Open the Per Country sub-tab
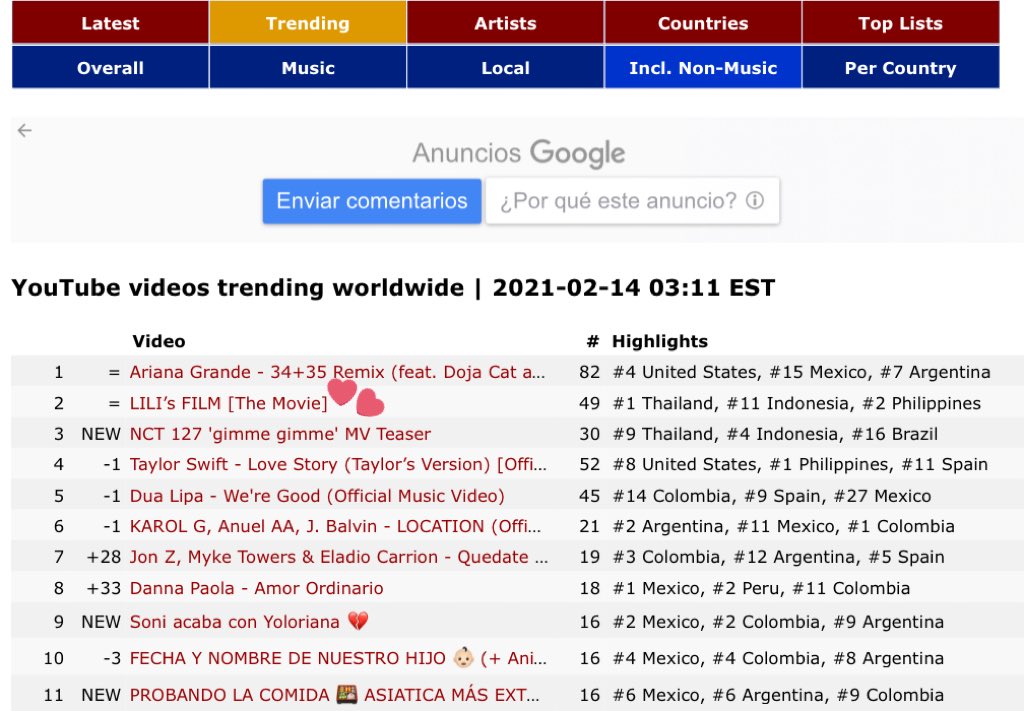1024x711 pixels. point(901,67)
